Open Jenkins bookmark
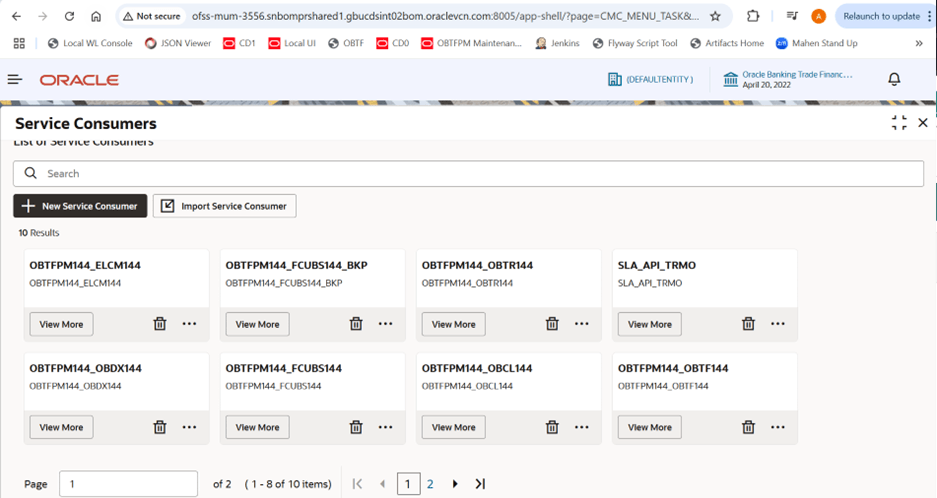 [x=557, y=43]
